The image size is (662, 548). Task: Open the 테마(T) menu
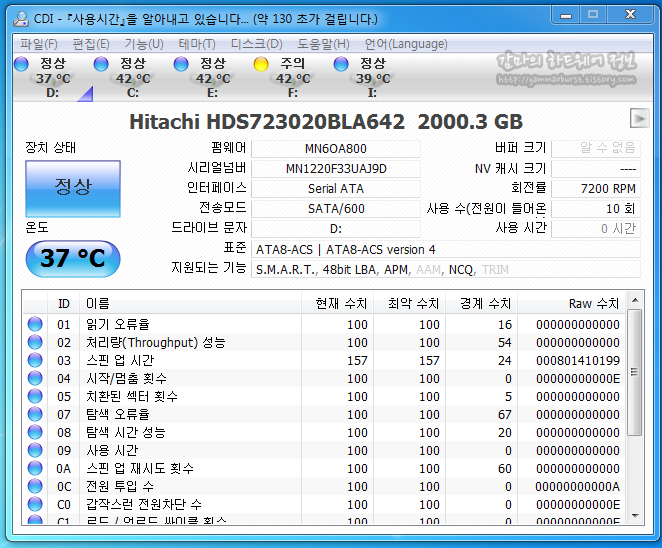(197, 44)
